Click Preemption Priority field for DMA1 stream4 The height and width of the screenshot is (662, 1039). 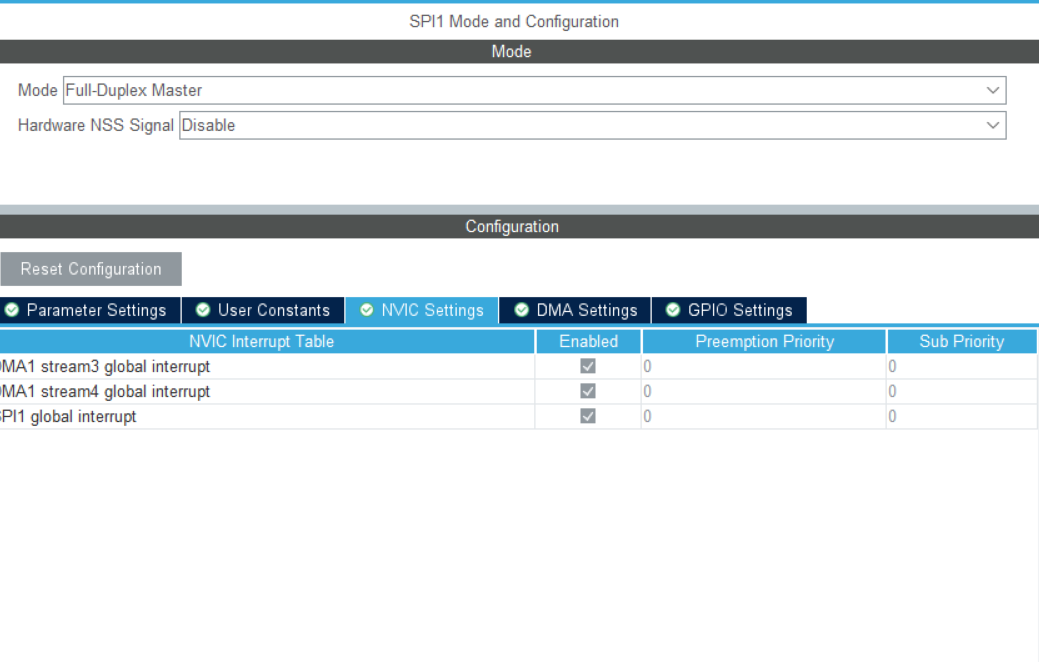coord(763,391)
